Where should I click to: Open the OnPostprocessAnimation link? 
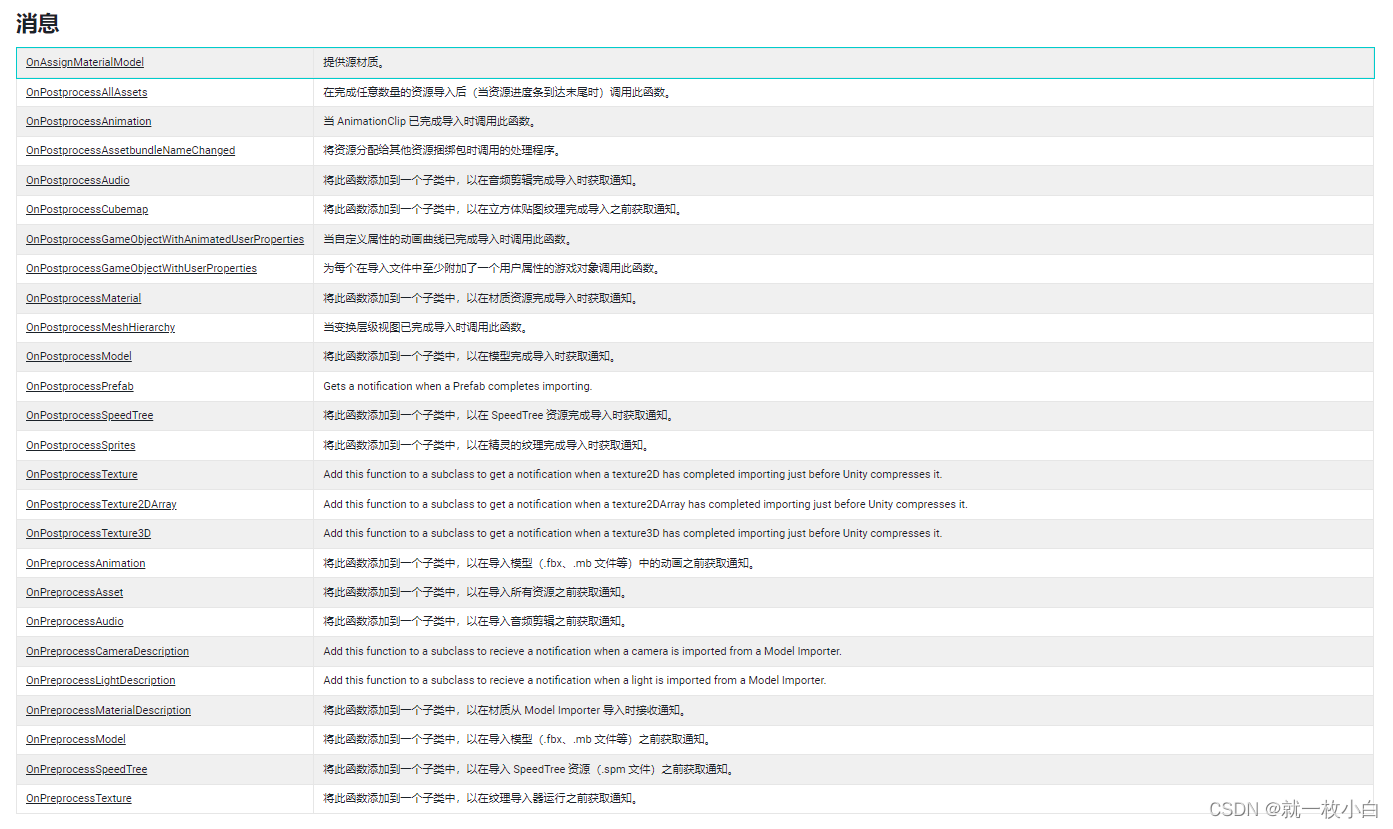[89, 121]
